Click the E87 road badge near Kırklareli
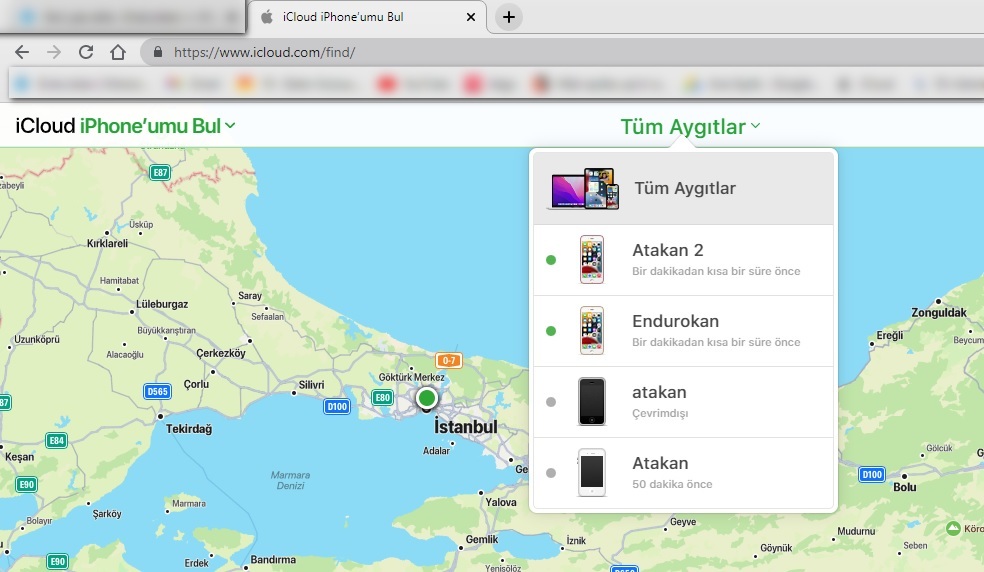Image resolution: width=984 pixels, height=572 pixels. click(160, 172)
